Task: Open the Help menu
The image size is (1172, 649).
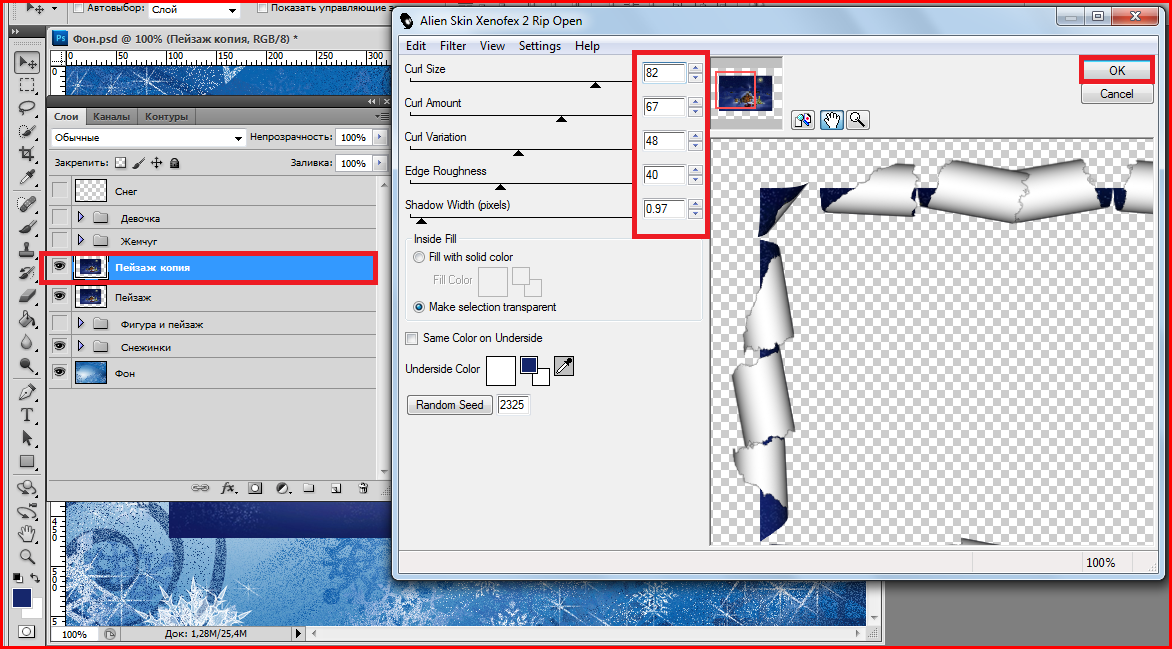Action: pyautogui.click(x=587, y=46)
